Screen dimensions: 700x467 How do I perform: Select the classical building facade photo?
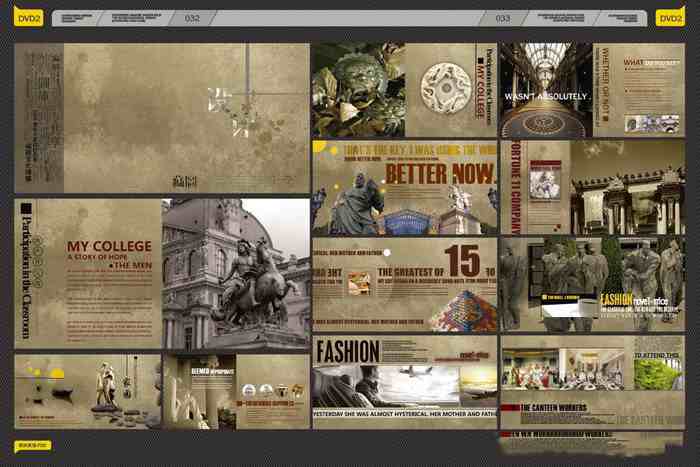click(x=627, y=188)
